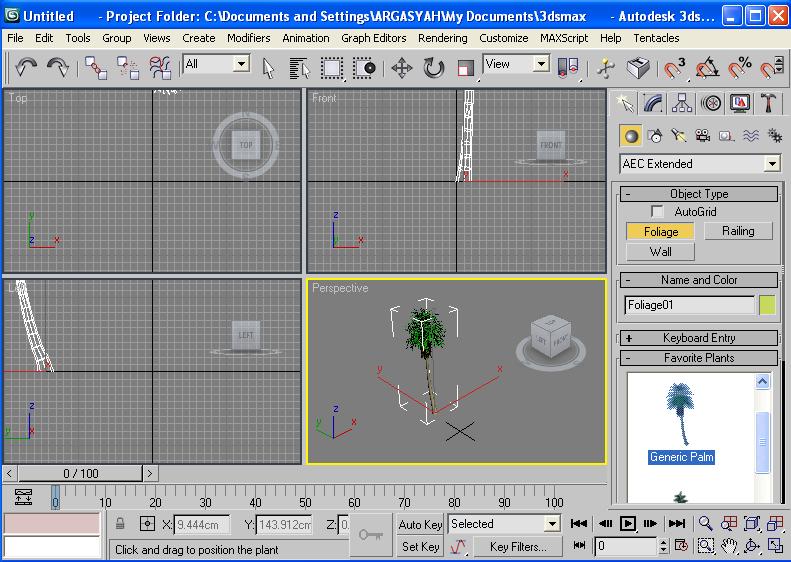Click the Unlink Selection icon
Viewport: 791px width, 562px height.
(x=128, y=68)
